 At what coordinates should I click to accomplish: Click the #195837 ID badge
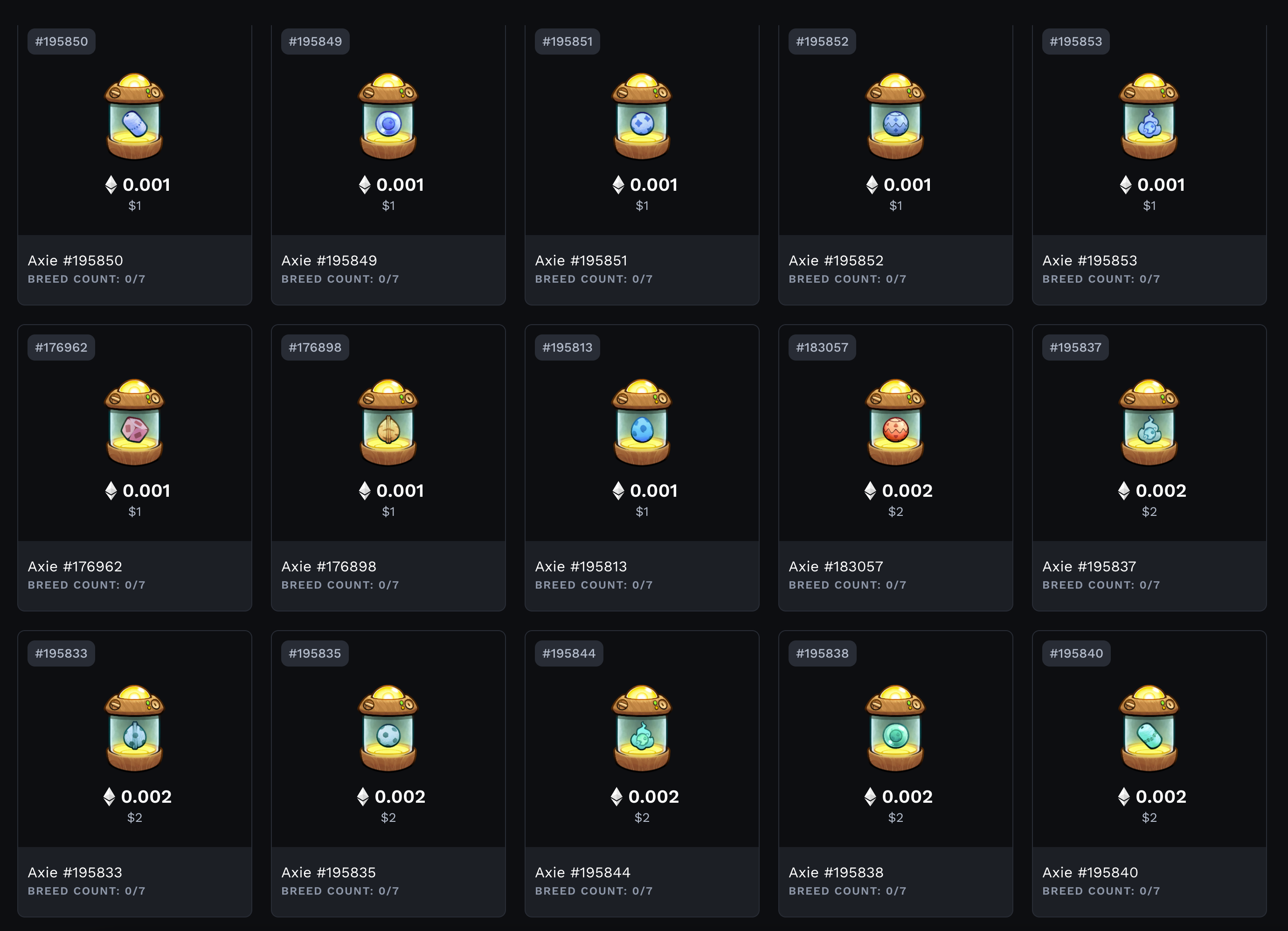[1075, 347]
